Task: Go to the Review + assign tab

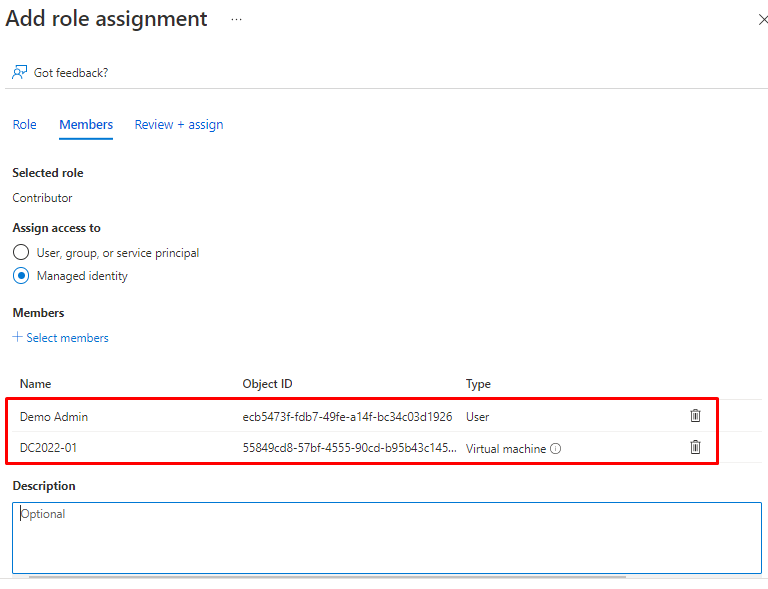Action: tap(179, 125)
